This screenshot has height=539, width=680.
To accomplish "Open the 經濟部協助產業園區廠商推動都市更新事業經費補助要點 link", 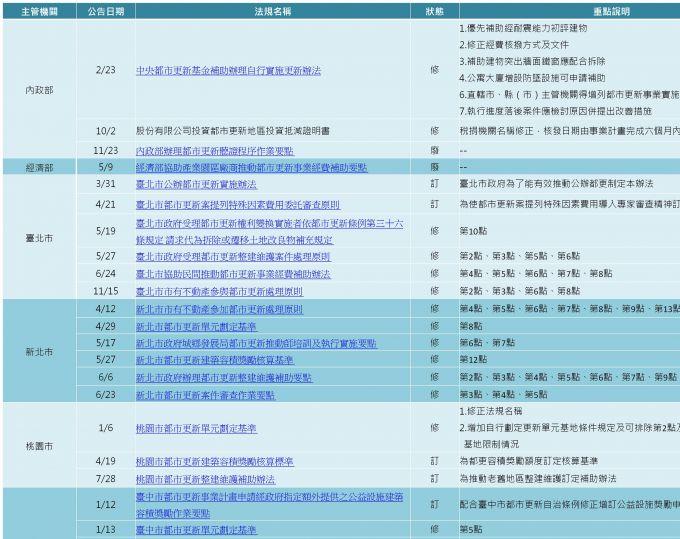I will click(x=252, y=168).
